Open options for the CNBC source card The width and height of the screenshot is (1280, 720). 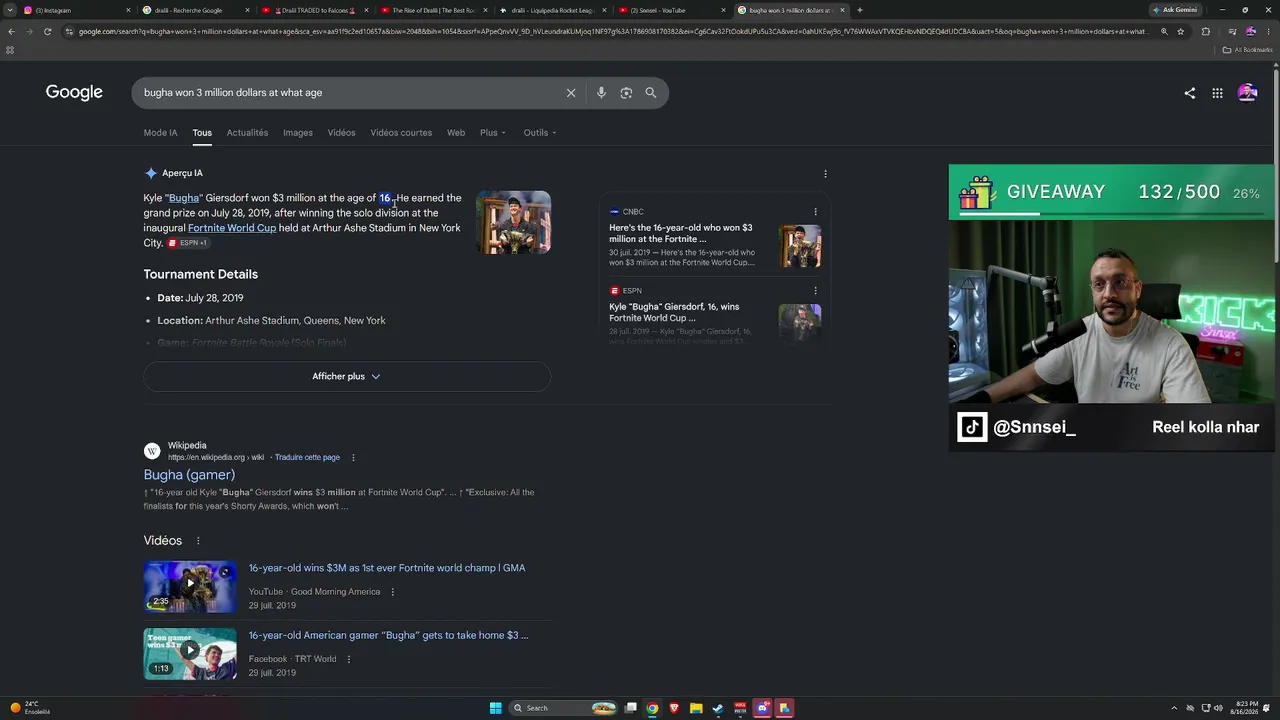[x=815, y=212]
